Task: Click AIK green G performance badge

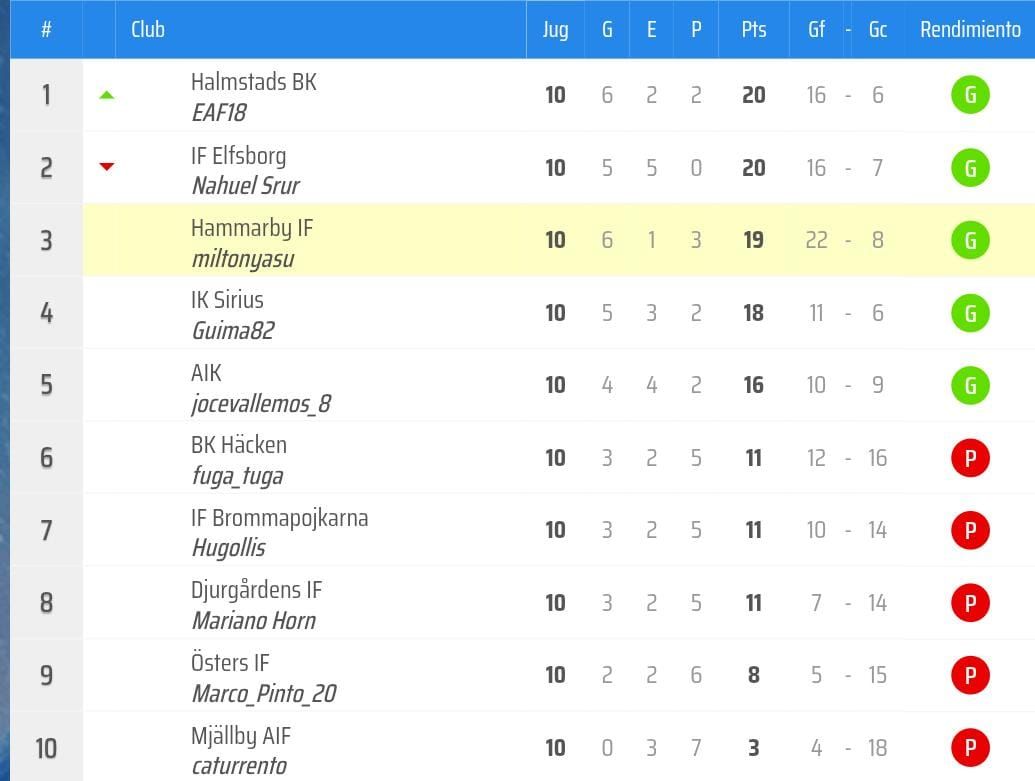Action: [969, 385]
